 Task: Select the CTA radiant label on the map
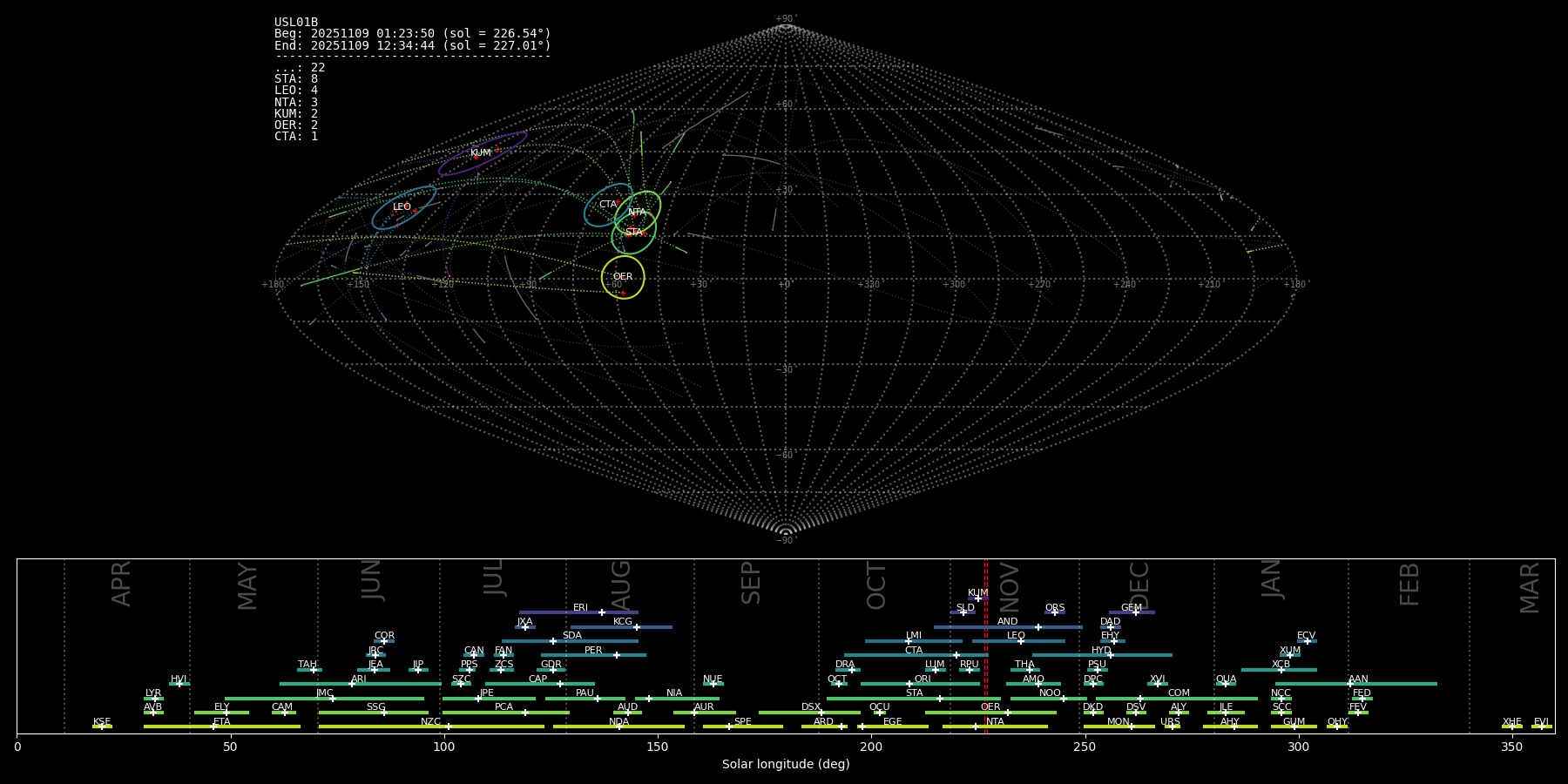607,205
